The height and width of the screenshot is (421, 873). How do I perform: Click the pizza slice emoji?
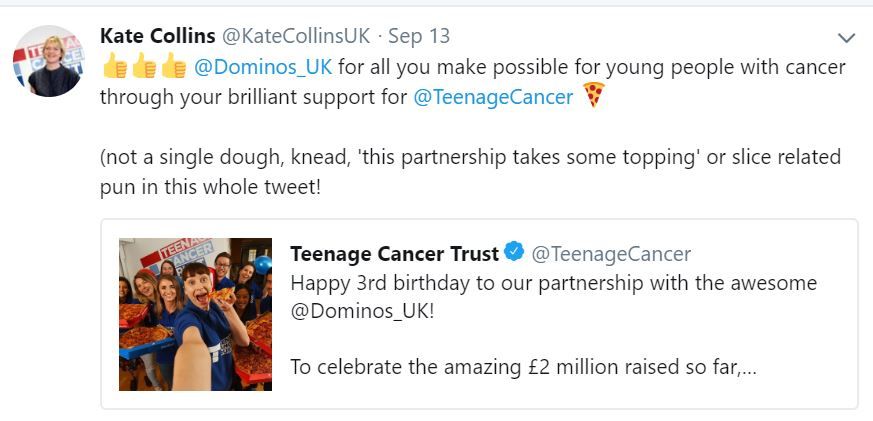click(x=594, y=96)
